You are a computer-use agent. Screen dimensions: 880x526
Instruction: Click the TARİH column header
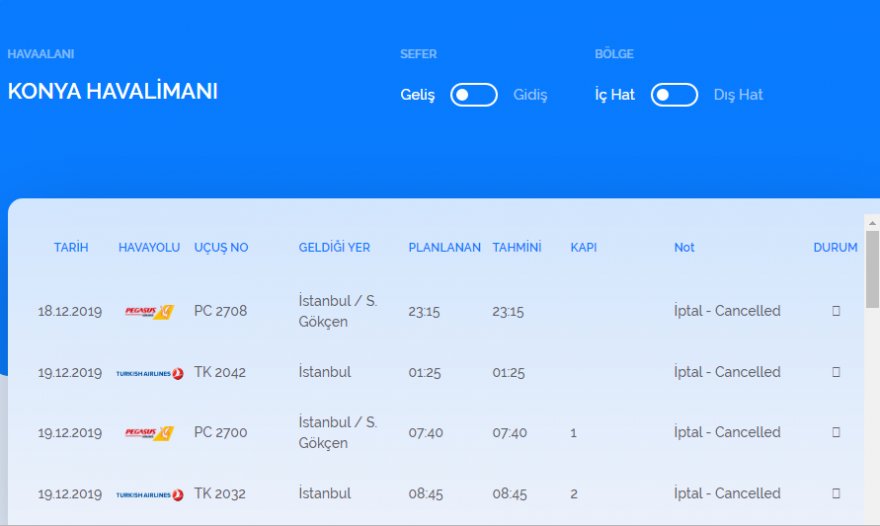click(71, 247)
